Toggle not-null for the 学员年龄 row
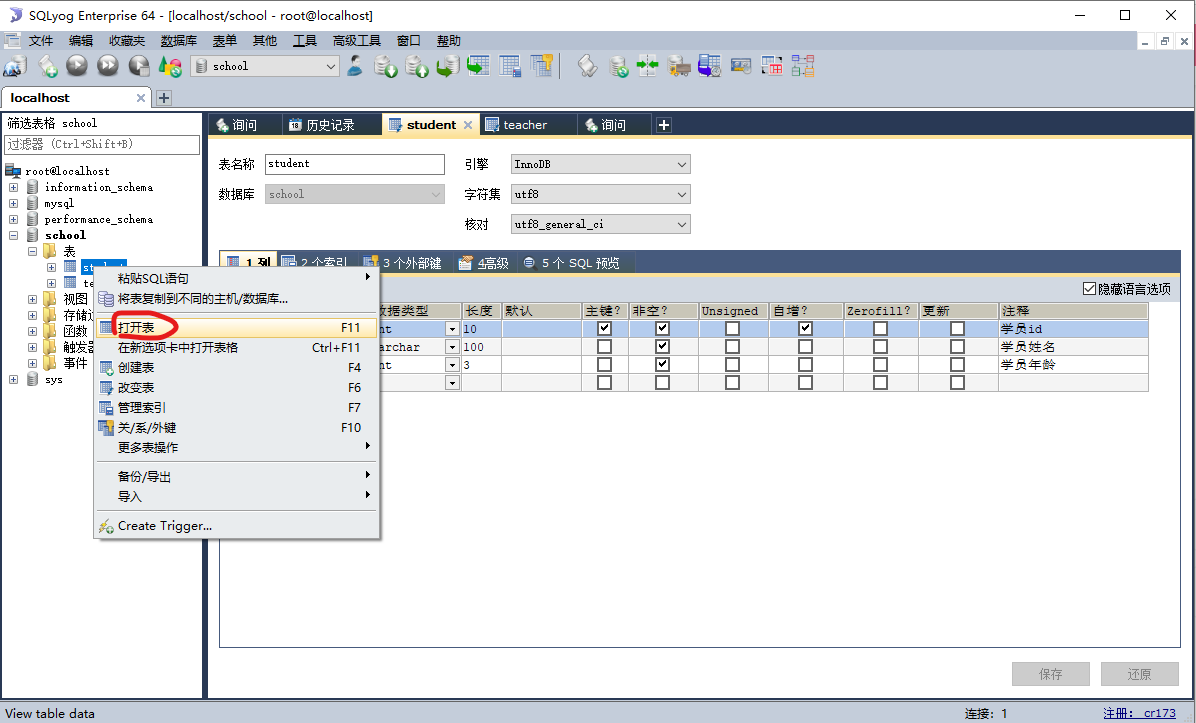1196x723 pixels. (x=662, y=365)
